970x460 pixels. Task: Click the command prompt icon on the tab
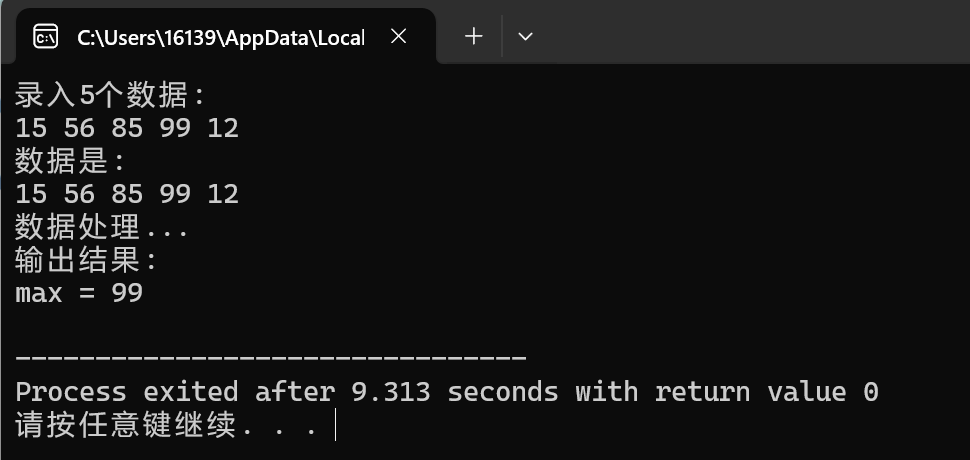[x=45, y=37]
